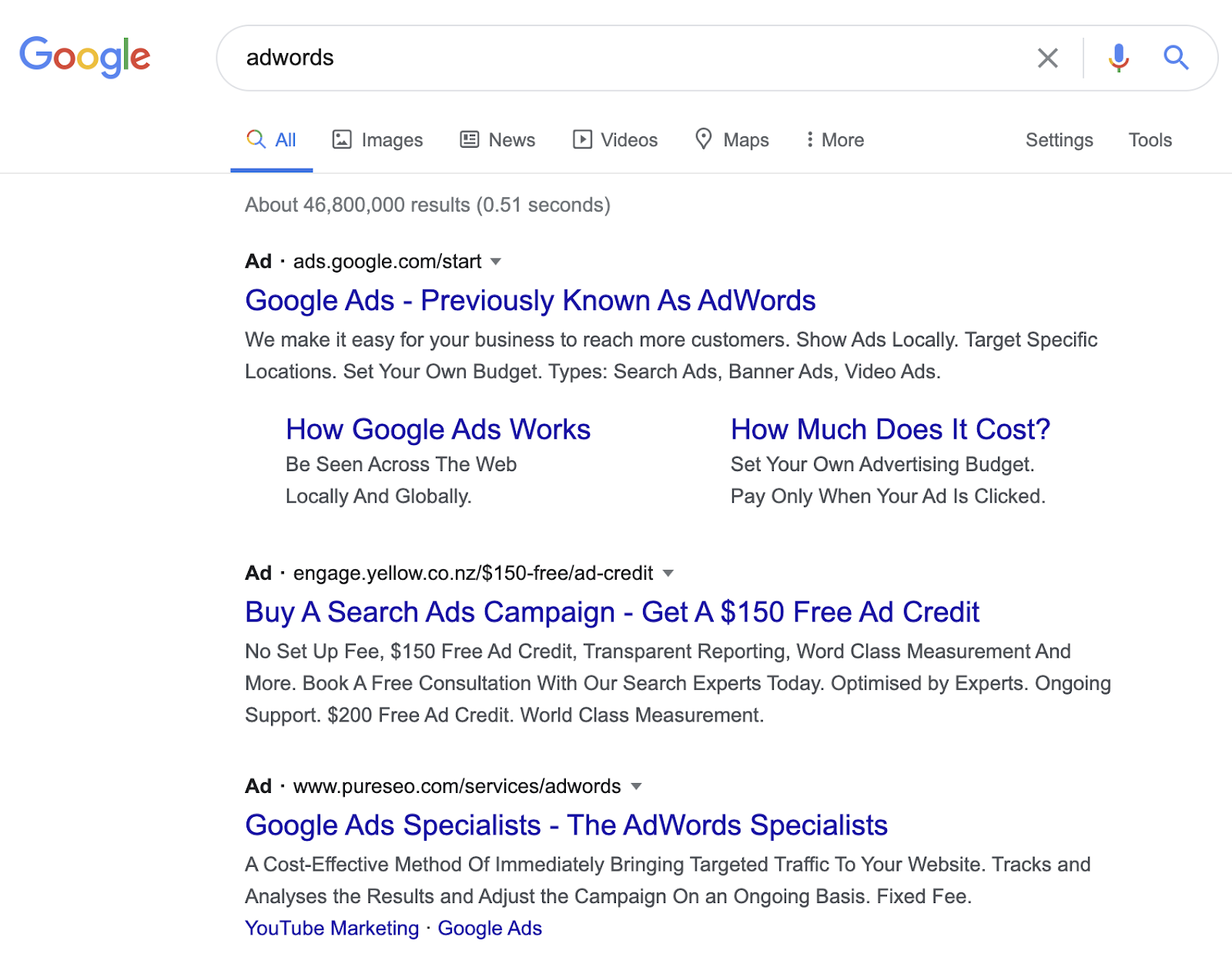Clear the search box with X icon
The image size is (1232, 967).
[1047, 58]
